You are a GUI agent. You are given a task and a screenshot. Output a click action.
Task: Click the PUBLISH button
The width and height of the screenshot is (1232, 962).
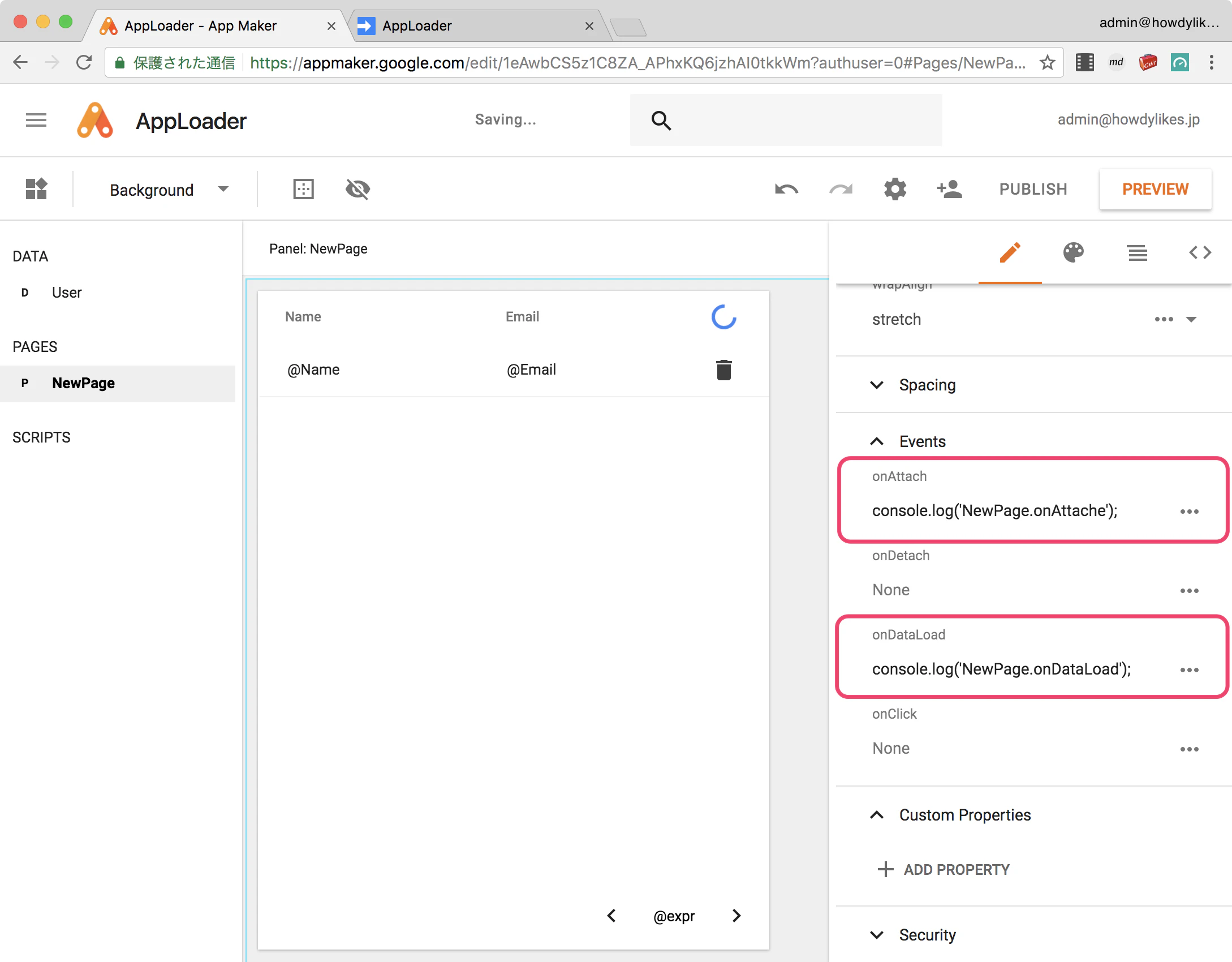point(1033,189)
